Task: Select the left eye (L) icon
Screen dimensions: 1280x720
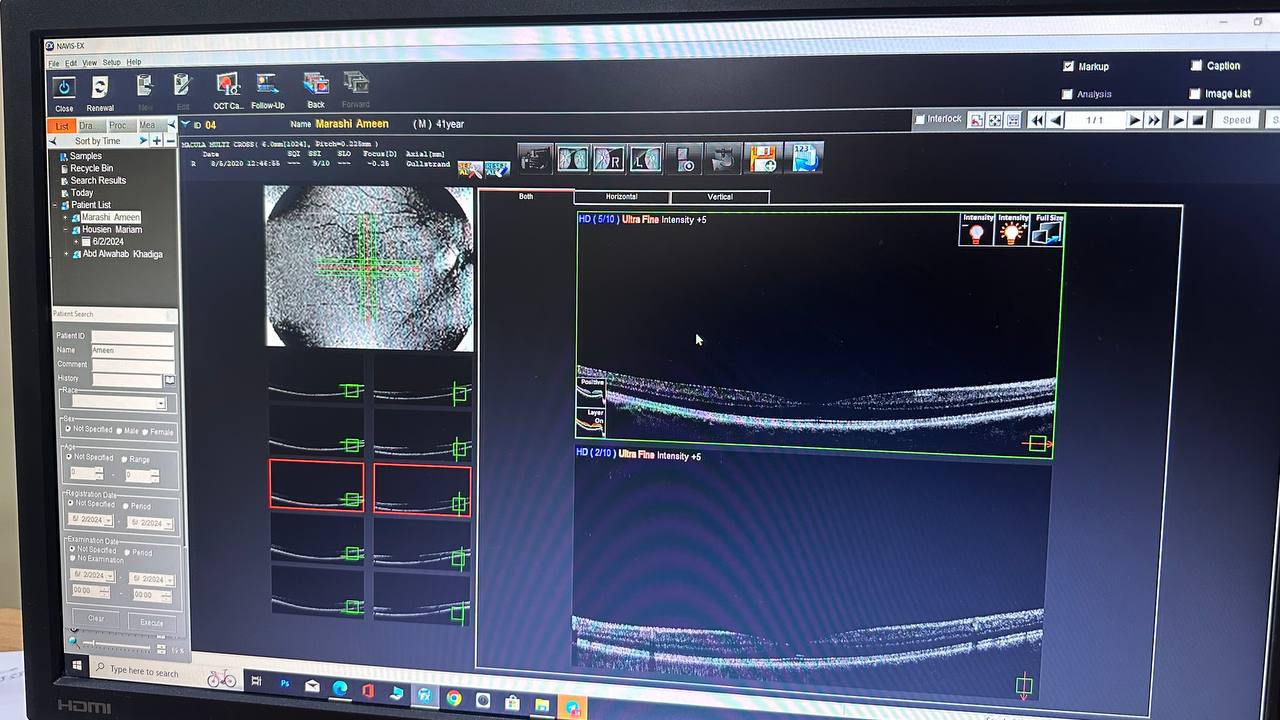Action: click(645, 159)
